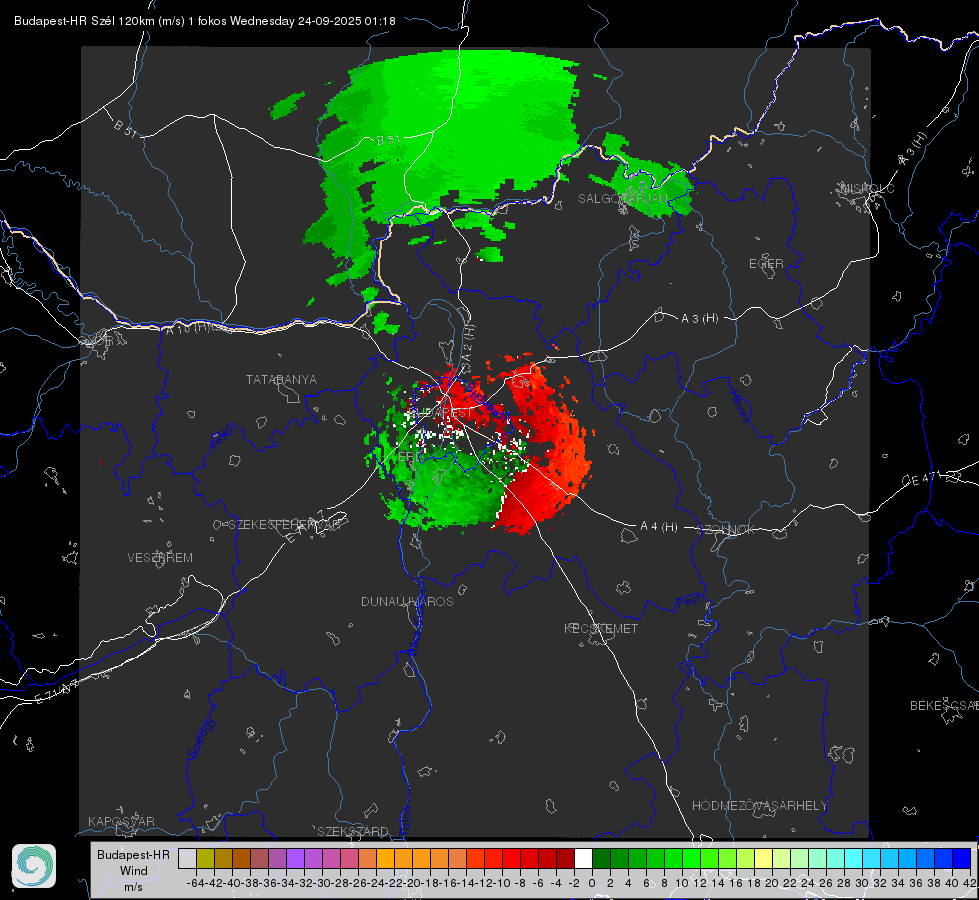Click the SZEKSZARD city label
Viewport: 979px width, 900px height.
pos(353,831)
